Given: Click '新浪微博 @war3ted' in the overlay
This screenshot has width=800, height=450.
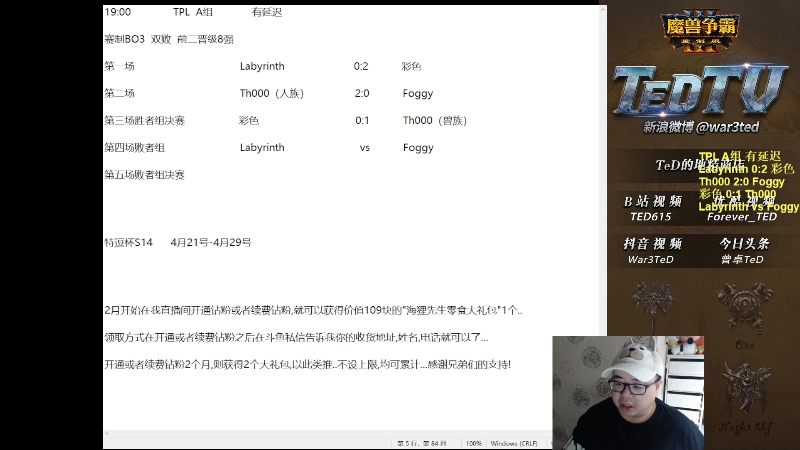Looking at the screenshot, I should point(701,127).
